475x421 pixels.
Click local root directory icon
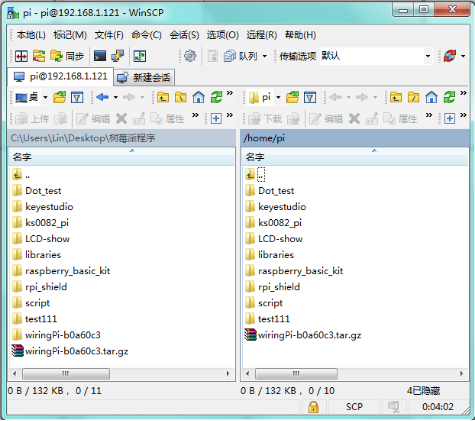point(181,98)
